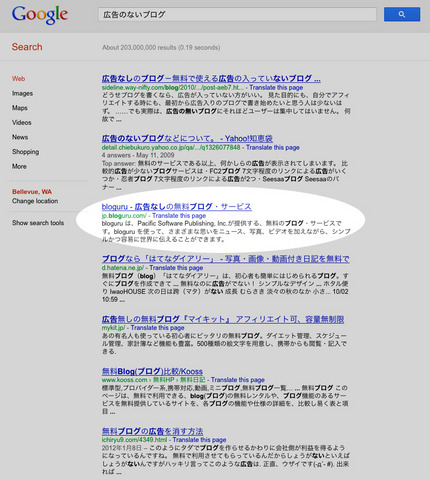This screenshot has height=479, width=430.
Task: Translate the detail.chiebukuro.yahoo.co.jp result
Action: [x=273, y=147]
